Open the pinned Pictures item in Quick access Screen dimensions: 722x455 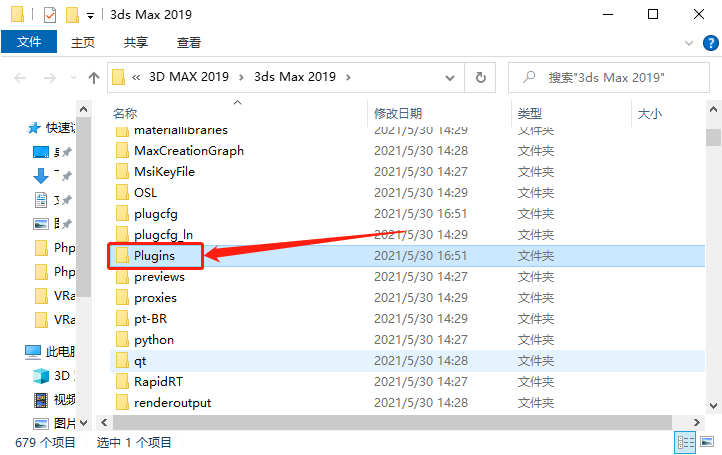coord(41,224)
